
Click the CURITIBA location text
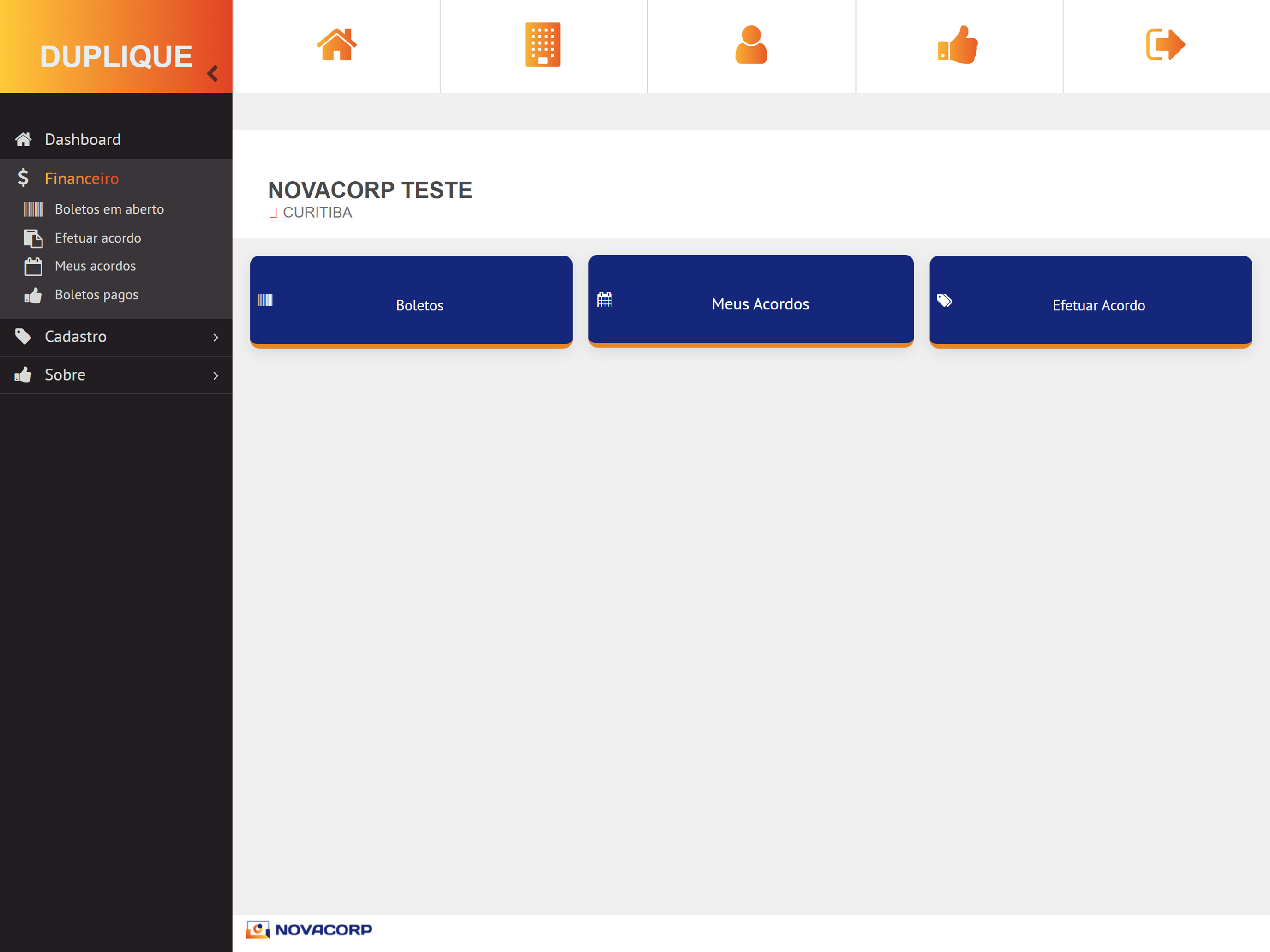click(x=317, y=213)
